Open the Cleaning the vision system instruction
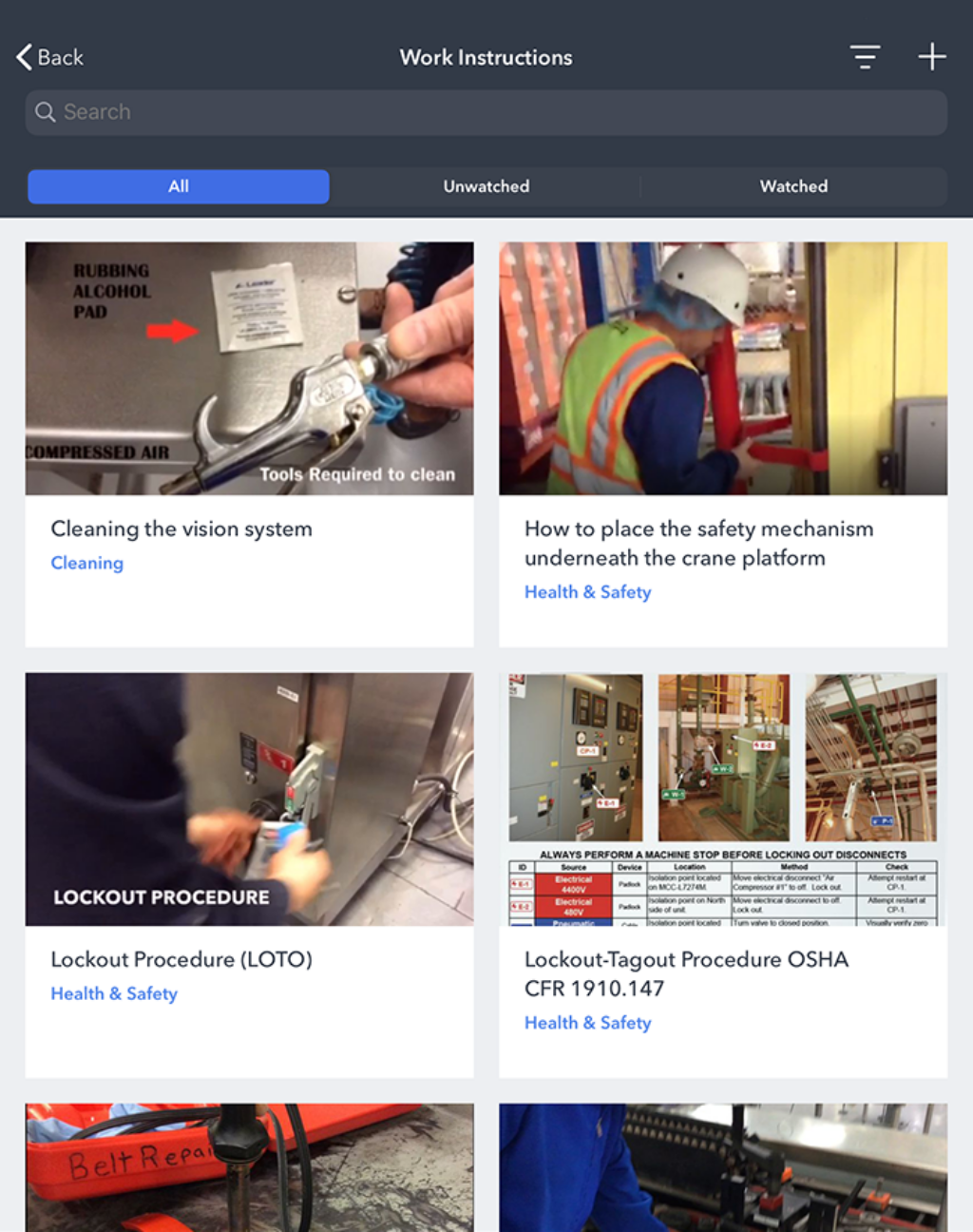The height and width of the screenshot is (1232, 973). tap(181, 529)
